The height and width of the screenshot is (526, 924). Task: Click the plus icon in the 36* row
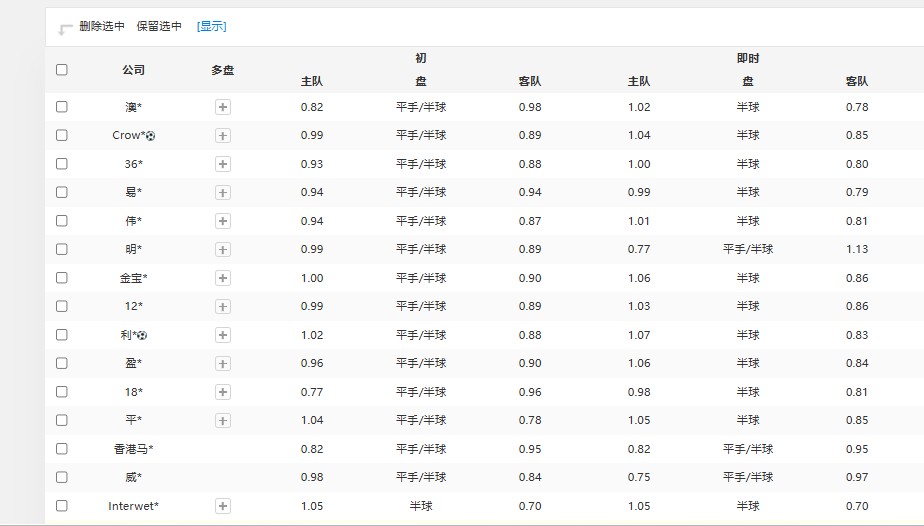click(x=222, y=164)
